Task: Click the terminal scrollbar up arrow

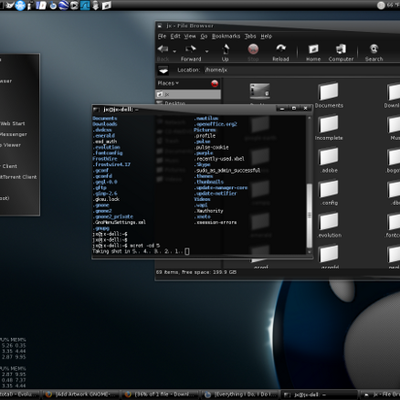Action: [x=309, y=118]
